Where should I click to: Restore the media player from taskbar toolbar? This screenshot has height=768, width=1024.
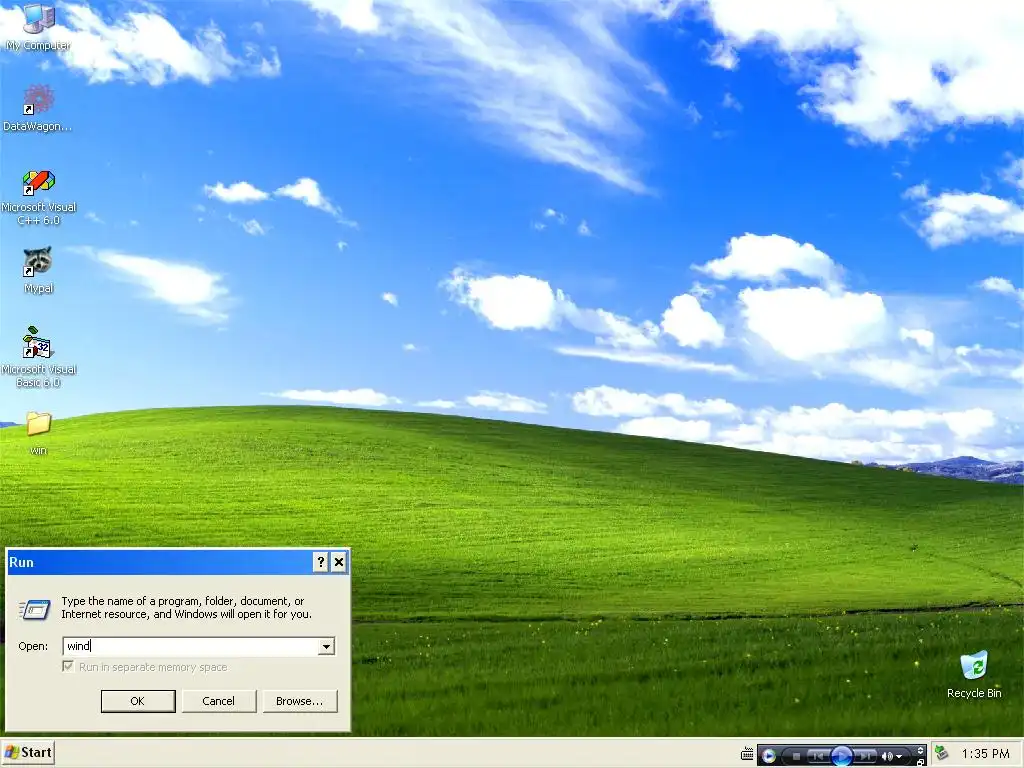coord(920,762)
